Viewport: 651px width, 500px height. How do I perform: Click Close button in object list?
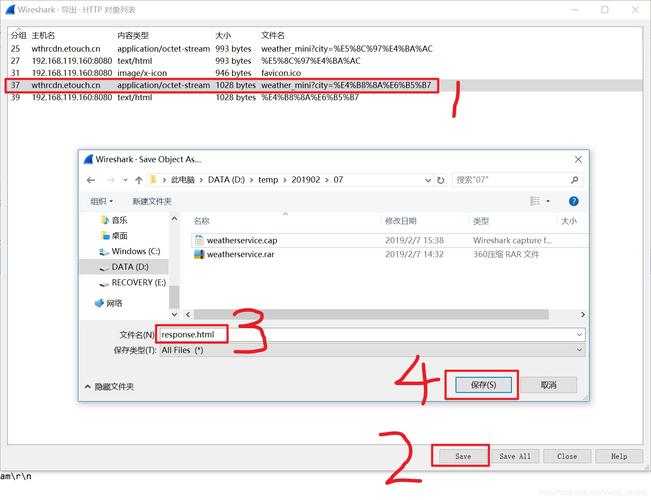pyautogui.click(x=567, y=456)
